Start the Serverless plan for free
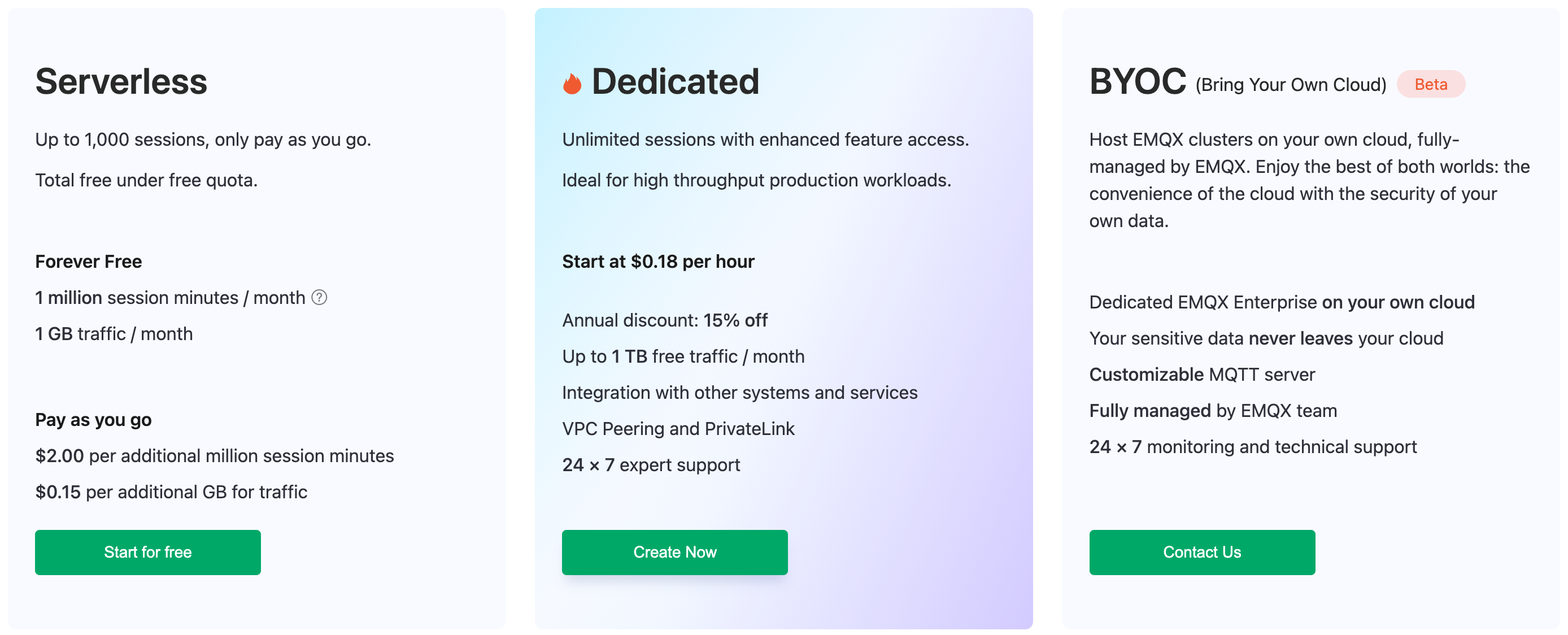The width and height of the screenshot is (1568, 635). 148,551
